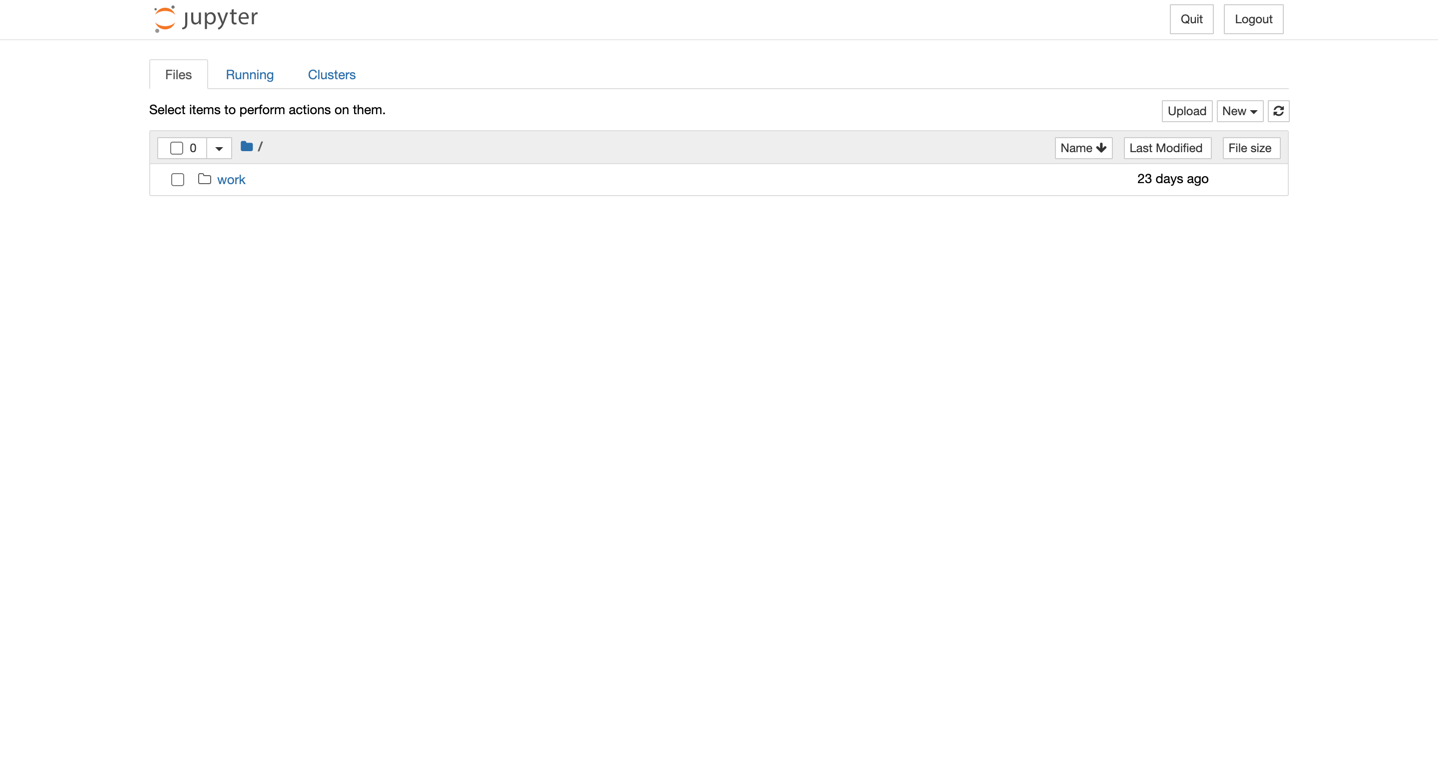Tick the select-all checkbox in the header

[177, 148]
